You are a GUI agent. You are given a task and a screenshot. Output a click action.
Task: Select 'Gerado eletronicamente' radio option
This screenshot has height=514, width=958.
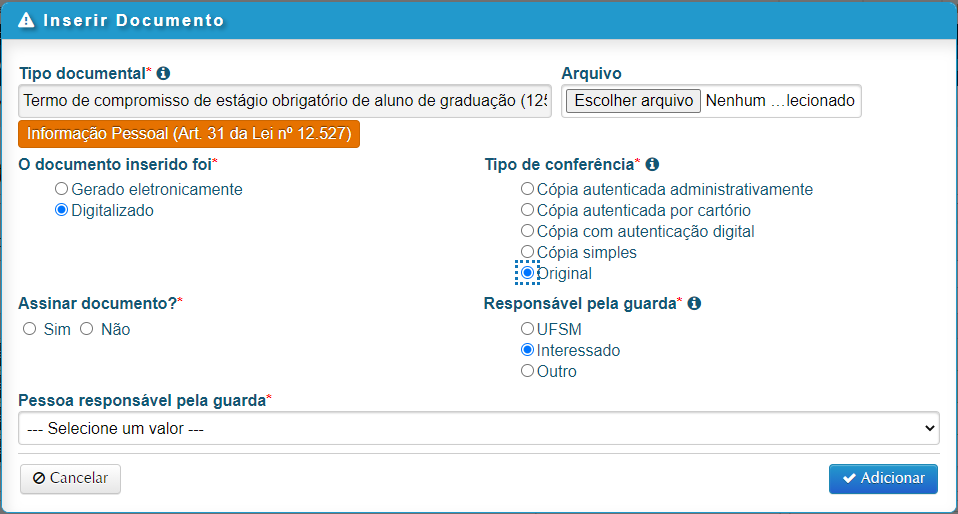[62, 189]
